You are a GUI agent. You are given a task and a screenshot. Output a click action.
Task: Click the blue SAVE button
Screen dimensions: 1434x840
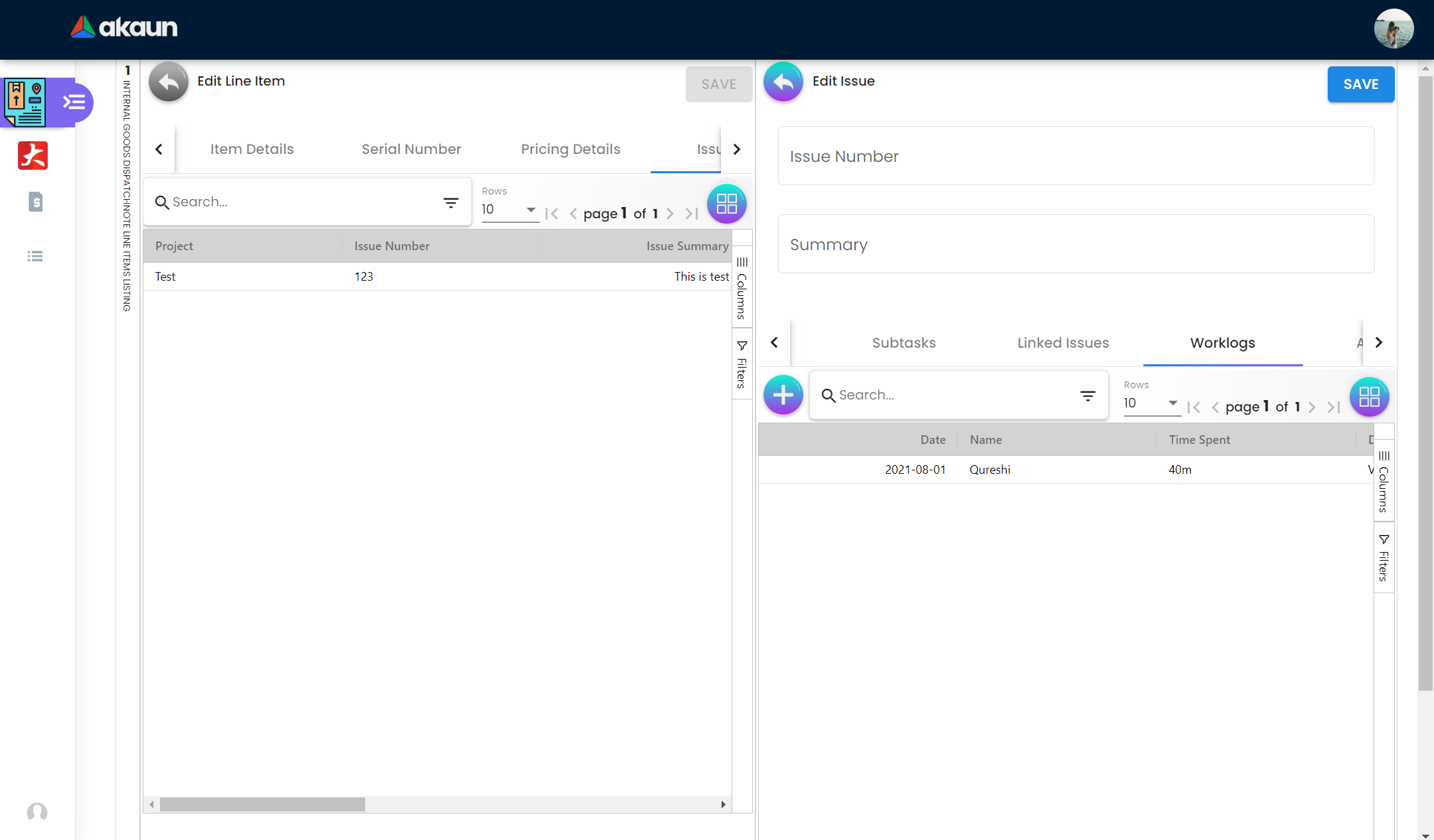point(1360,84)
